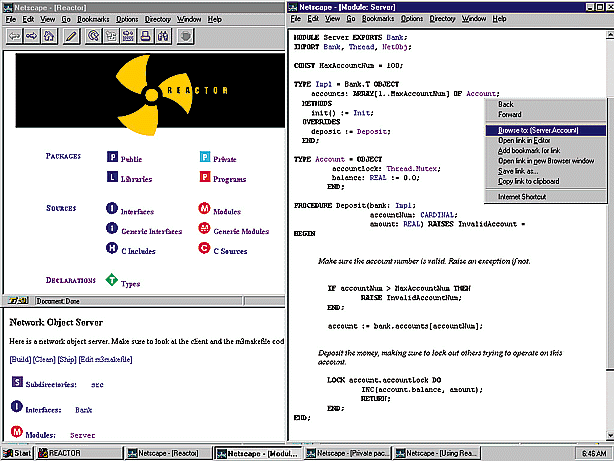Click the [Edit m3makefile] link
Viewport: 614px width, 461px height.
[x=105, y=359]
